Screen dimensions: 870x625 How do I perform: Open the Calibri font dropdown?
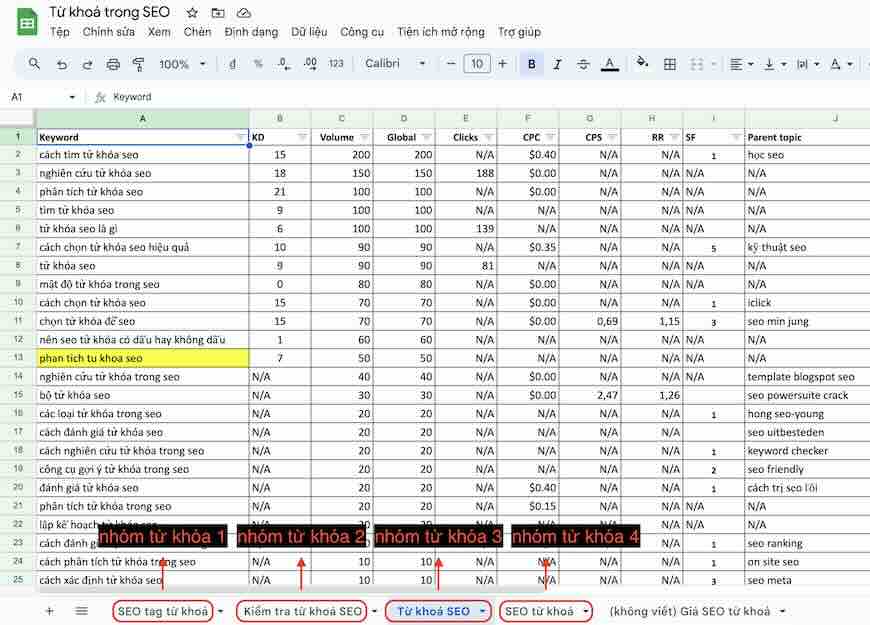(395, 64)
